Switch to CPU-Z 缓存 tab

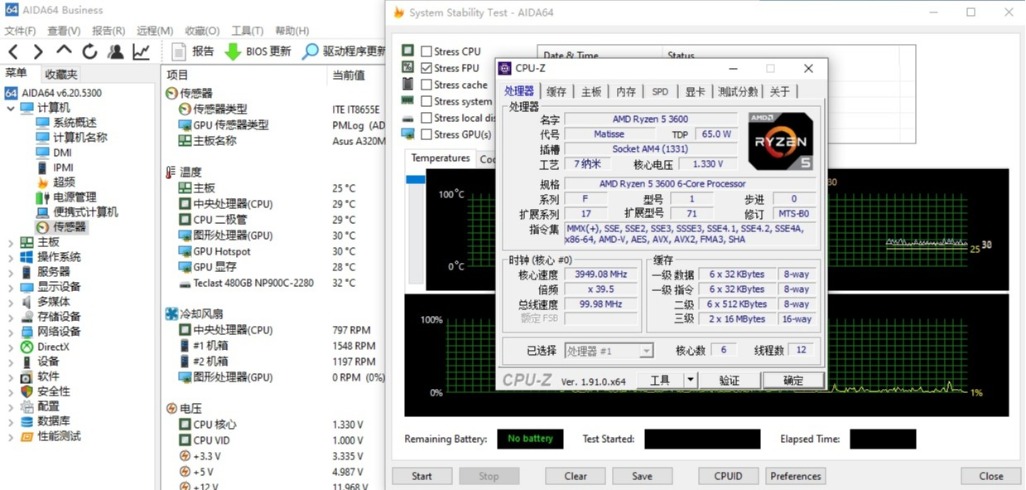coord(556,92)
